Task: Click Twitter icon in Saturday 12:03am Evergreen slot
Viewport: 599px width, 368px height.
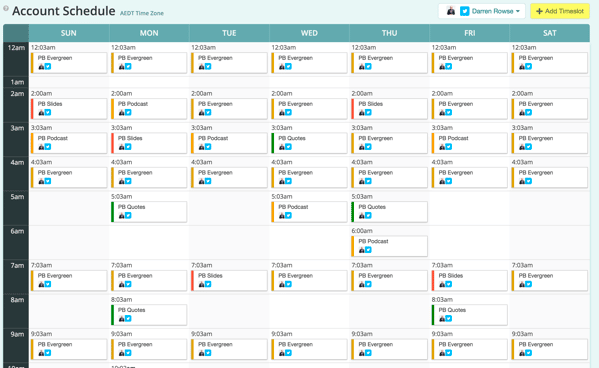Action: tap(528, 66)
